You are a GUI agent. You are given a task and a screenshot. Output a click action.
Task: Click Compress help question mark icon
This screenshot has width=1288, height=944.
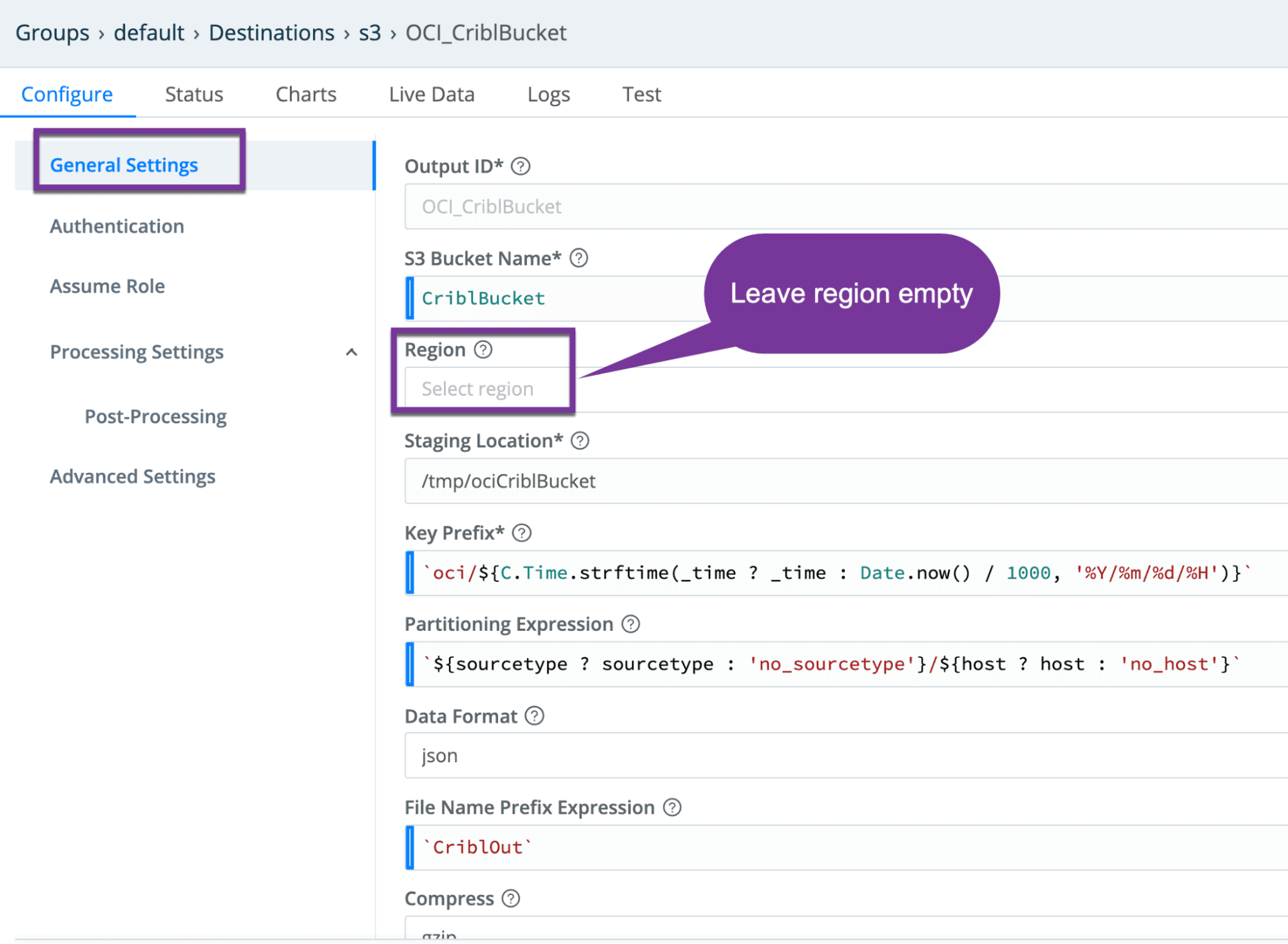coord(511,898)
